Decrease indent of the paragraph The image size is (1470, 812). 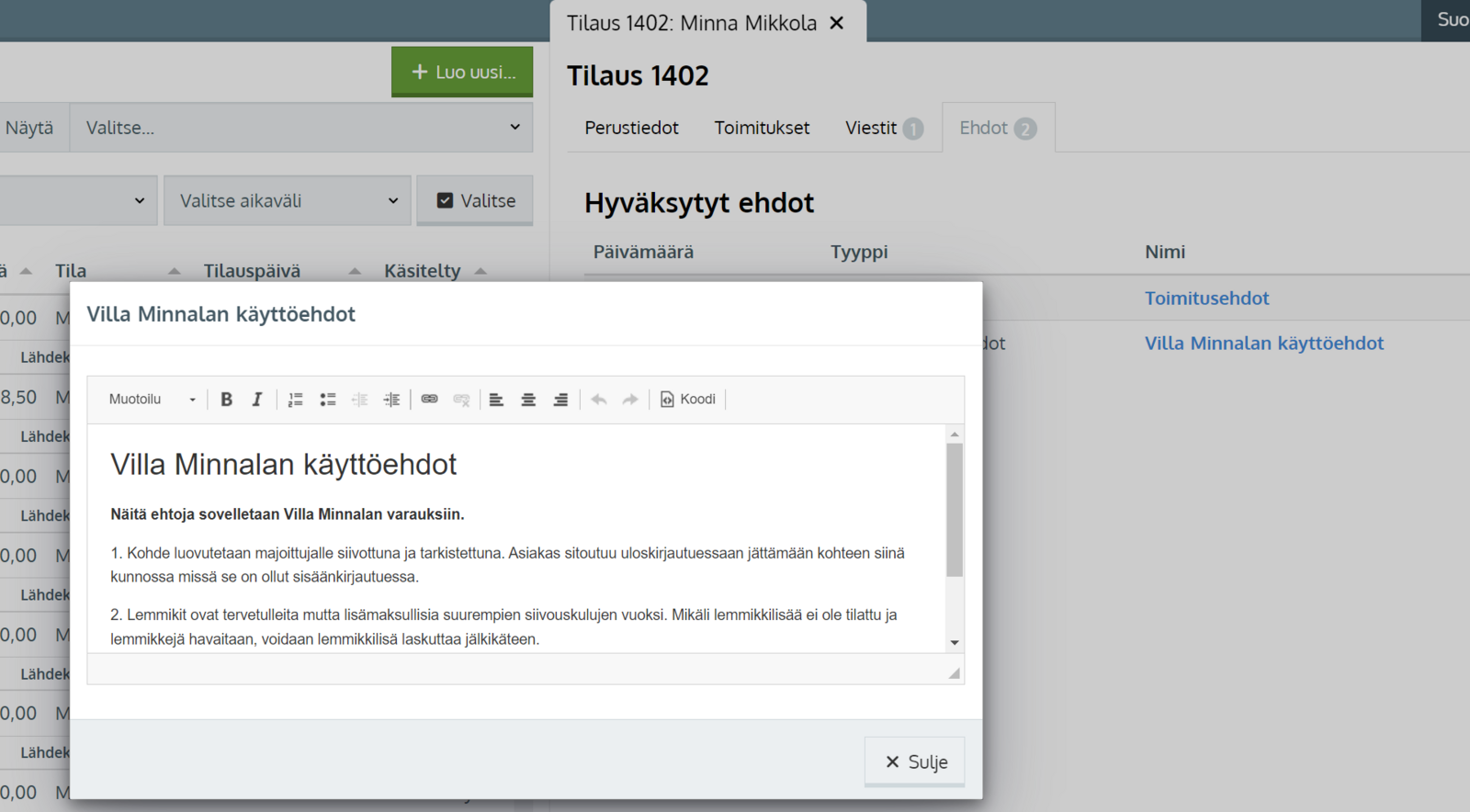pos(359,400)
